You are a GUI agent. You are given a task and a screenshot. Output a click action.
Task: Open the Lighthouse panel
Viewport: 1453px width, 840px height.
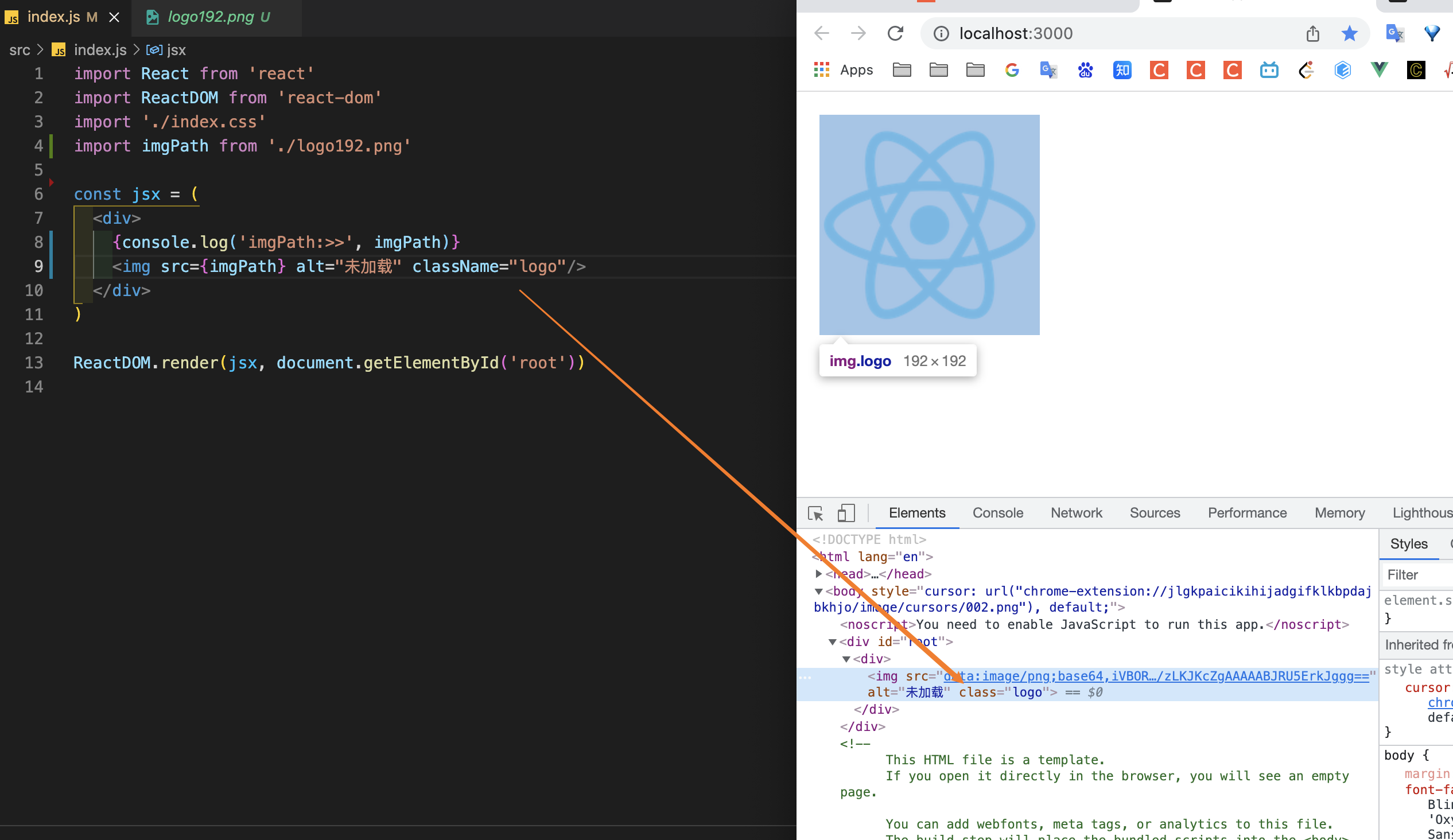tap(1423, 513)
